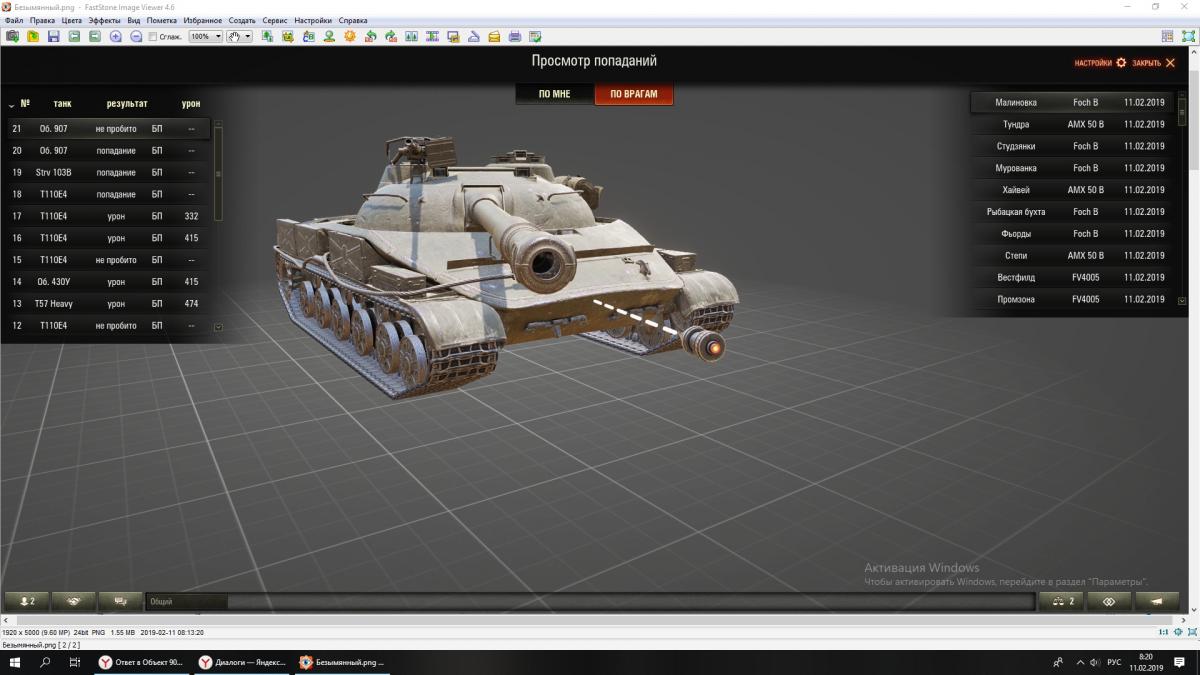Click the Windows Start button

[x=14, y=662]
